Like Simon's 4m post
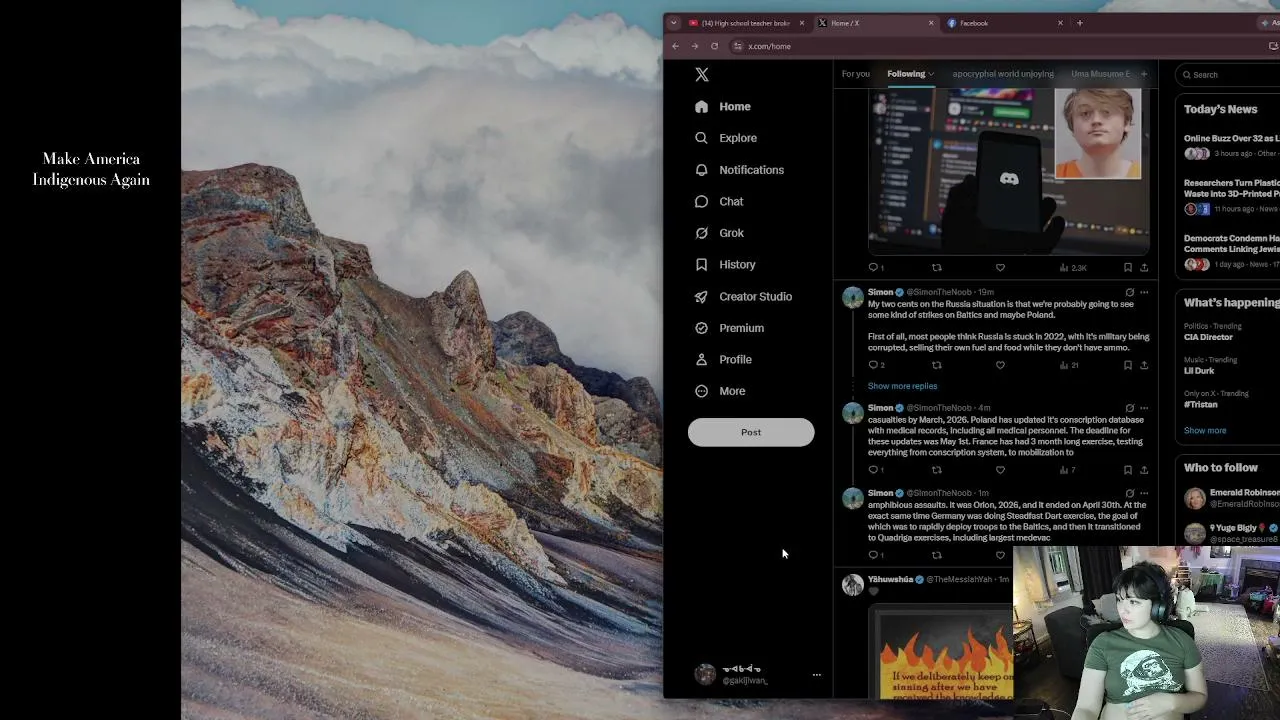1280x720 pixels. (1000, 470)
